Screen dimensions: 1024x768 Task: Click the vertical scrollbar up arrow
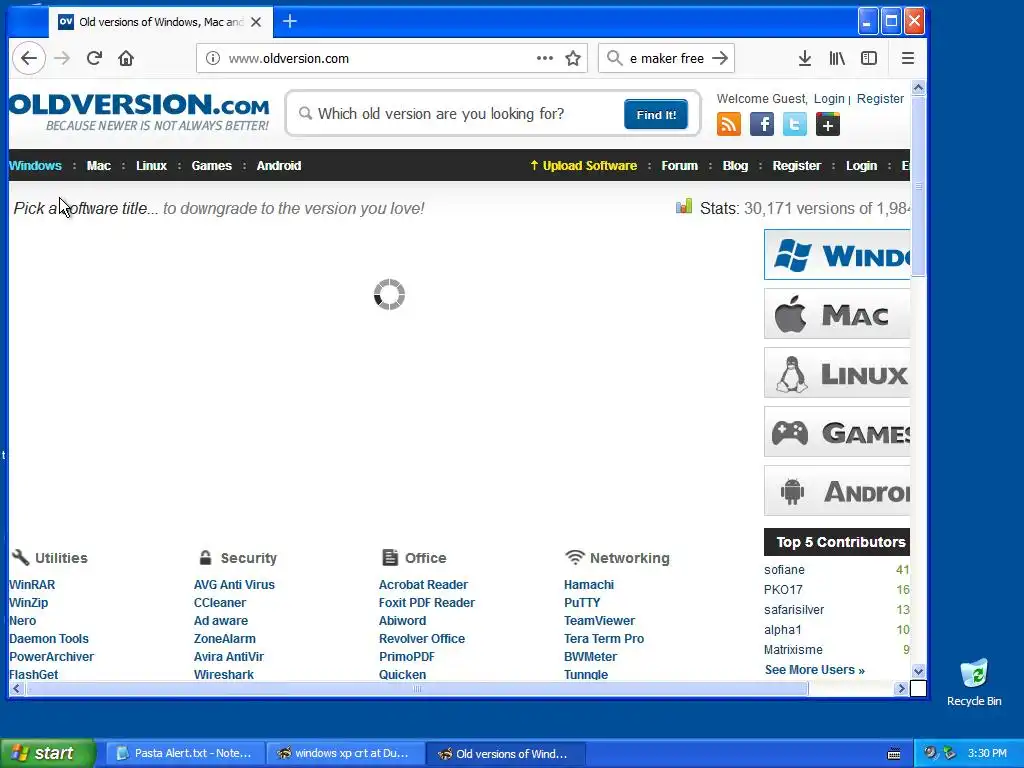918,88
